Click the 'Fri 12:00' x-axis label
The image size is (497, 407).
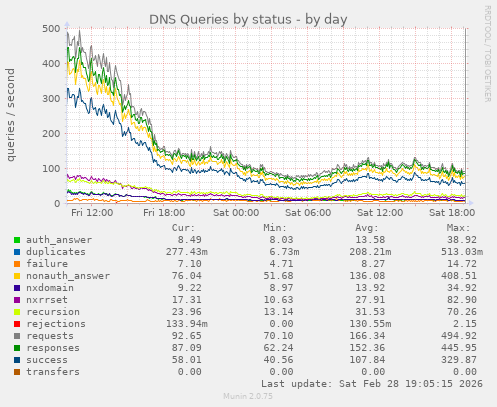(92, 213)
